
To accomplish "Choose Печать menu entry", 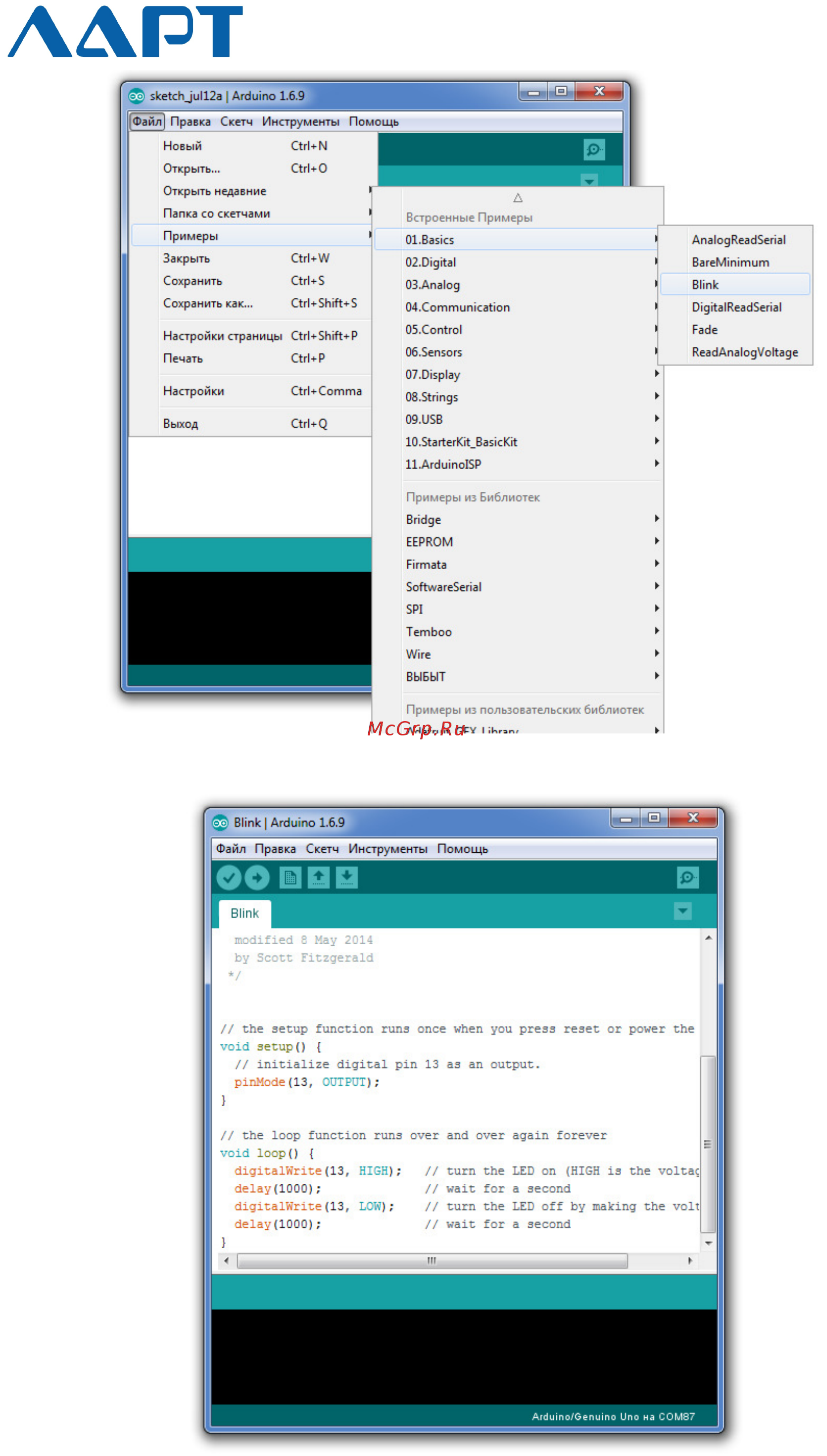I will [251, 358].
